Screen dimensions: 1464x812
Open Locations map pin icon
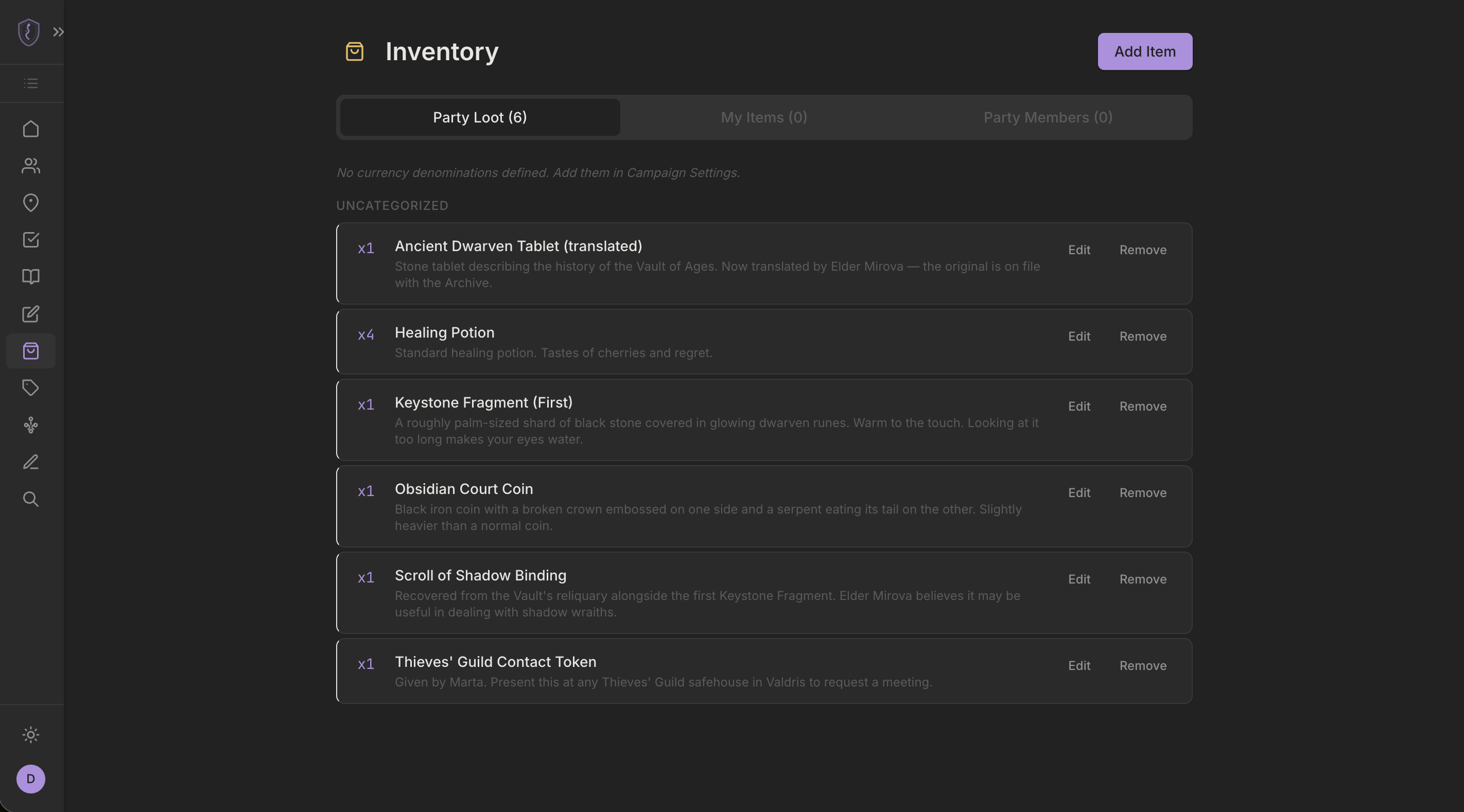click(x=31, y=203)
